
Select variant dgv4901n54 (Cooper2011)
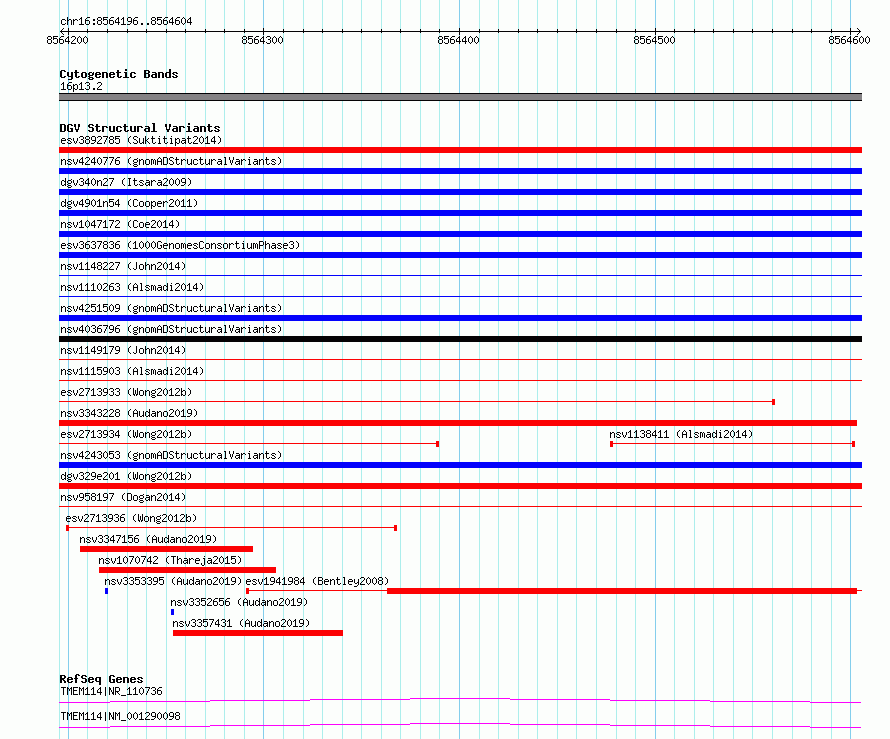[129, 203]
